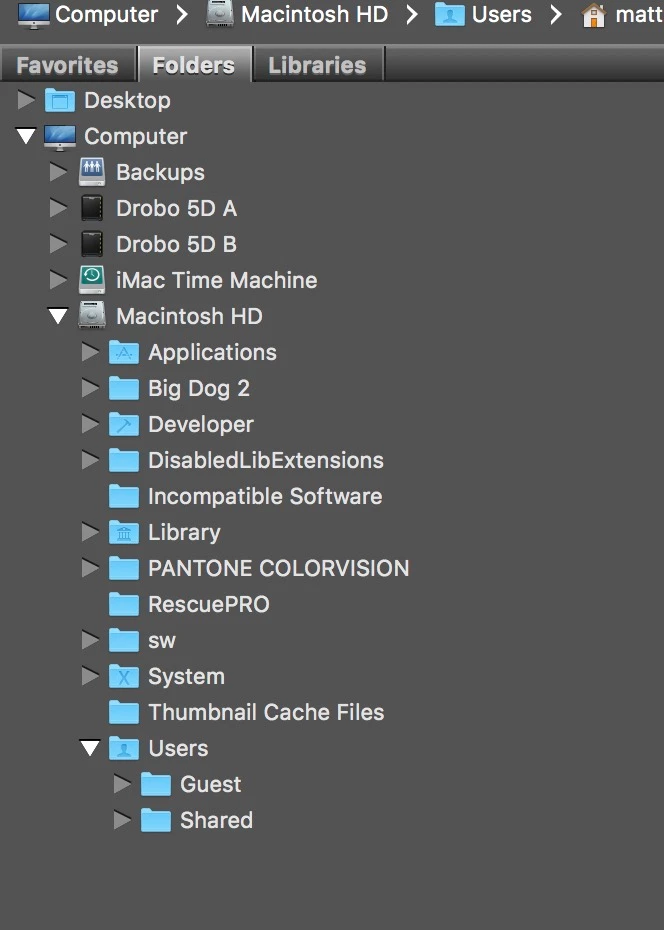Open chevron after Macintosh HD in path bar

pos(411,15)
